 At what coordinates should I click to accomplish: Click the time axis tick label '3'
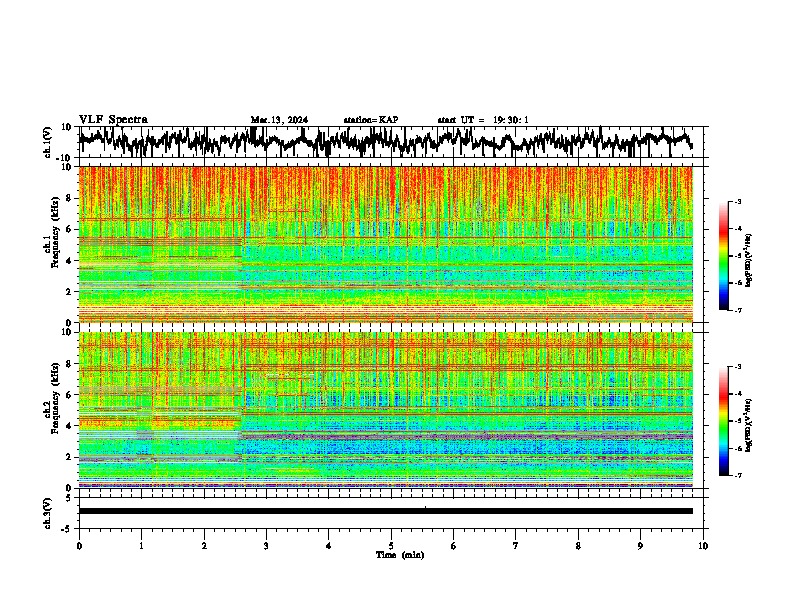(x=266, y=545)
